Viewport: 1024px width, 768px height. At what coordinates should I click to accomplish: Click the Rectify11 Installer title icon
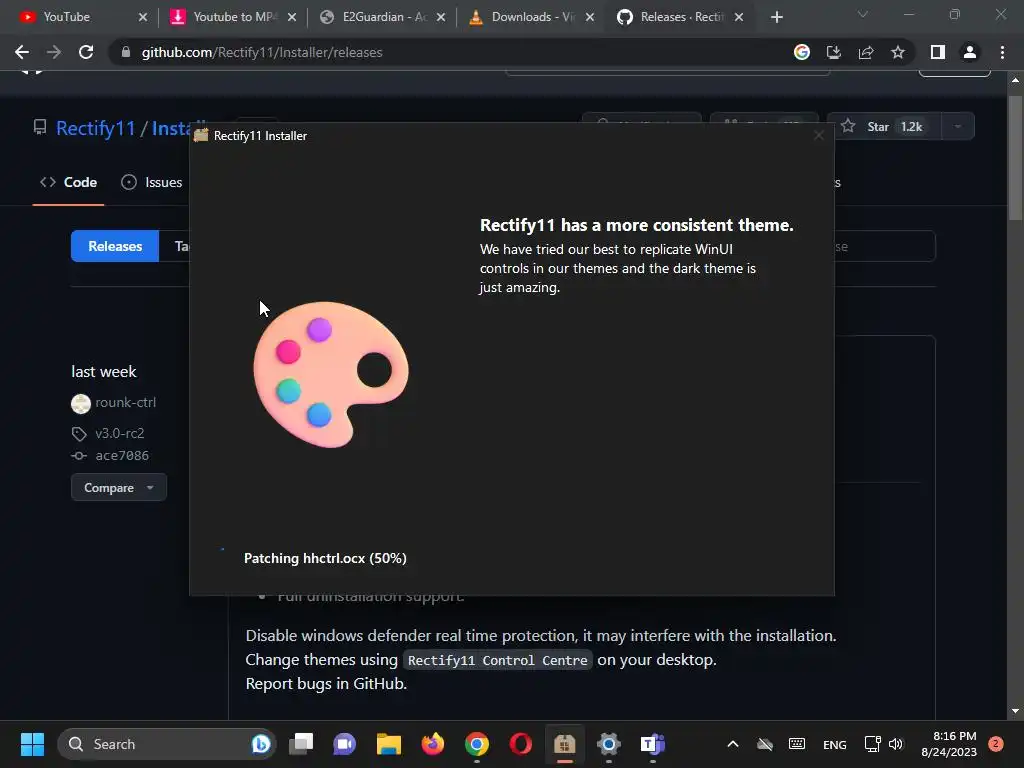coord(200,135)
